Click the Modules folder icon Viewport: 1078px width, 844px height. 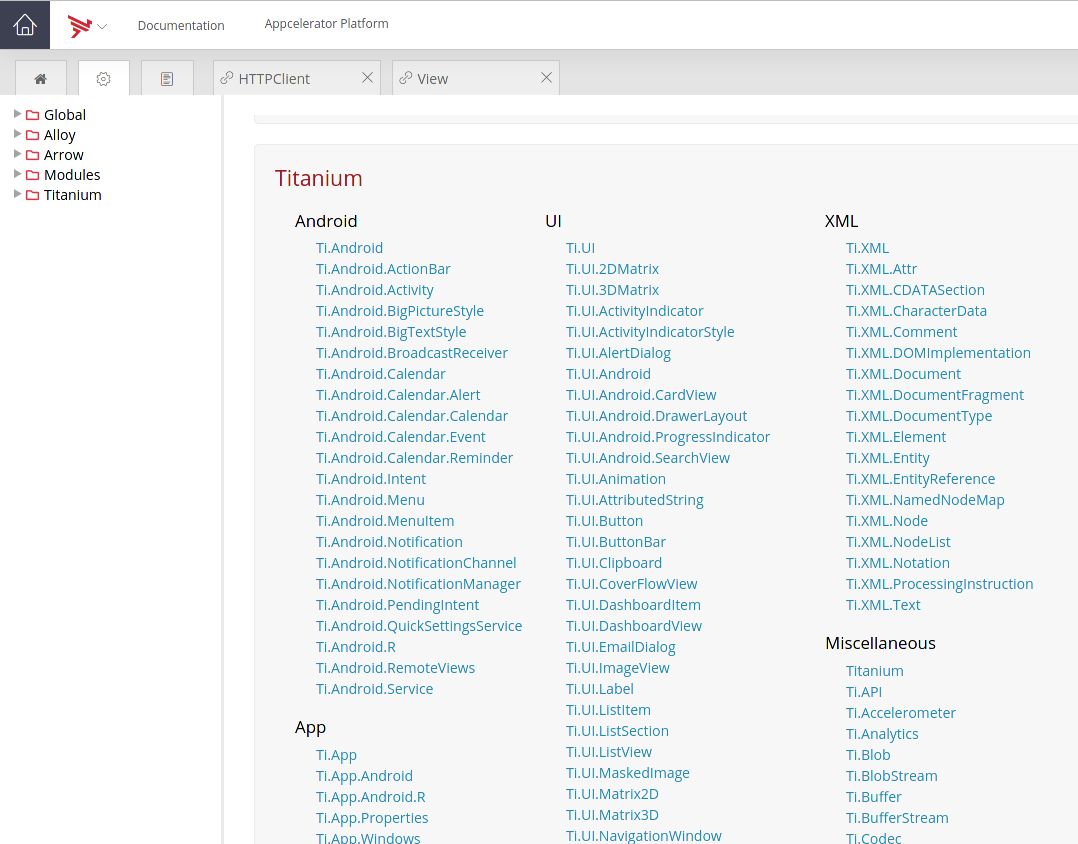pos(32,175)
